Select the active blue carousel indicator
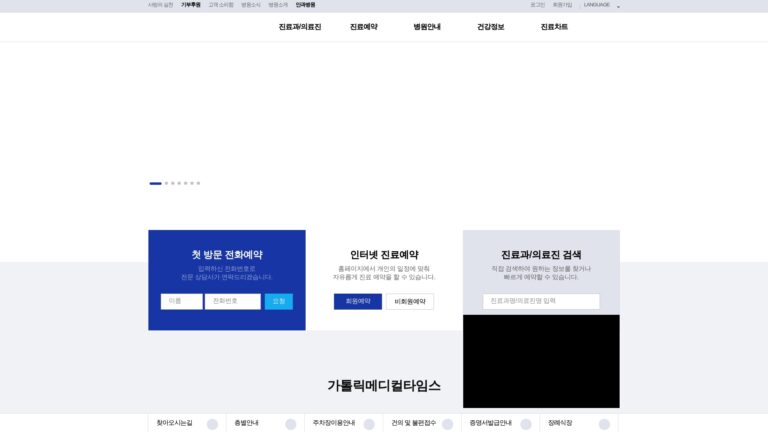The height and width of the screenshot is (432, 768). (x=155, y=183)
